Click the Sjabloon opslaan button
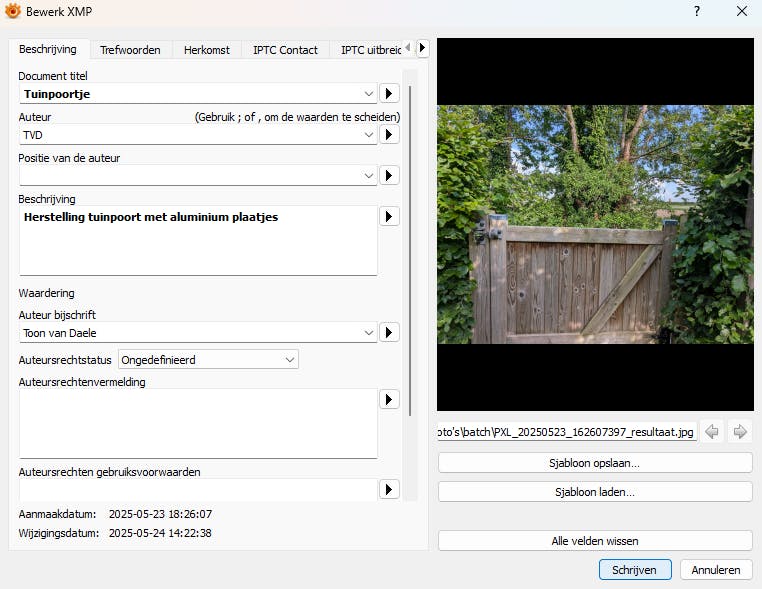 (x=595, y=463)
